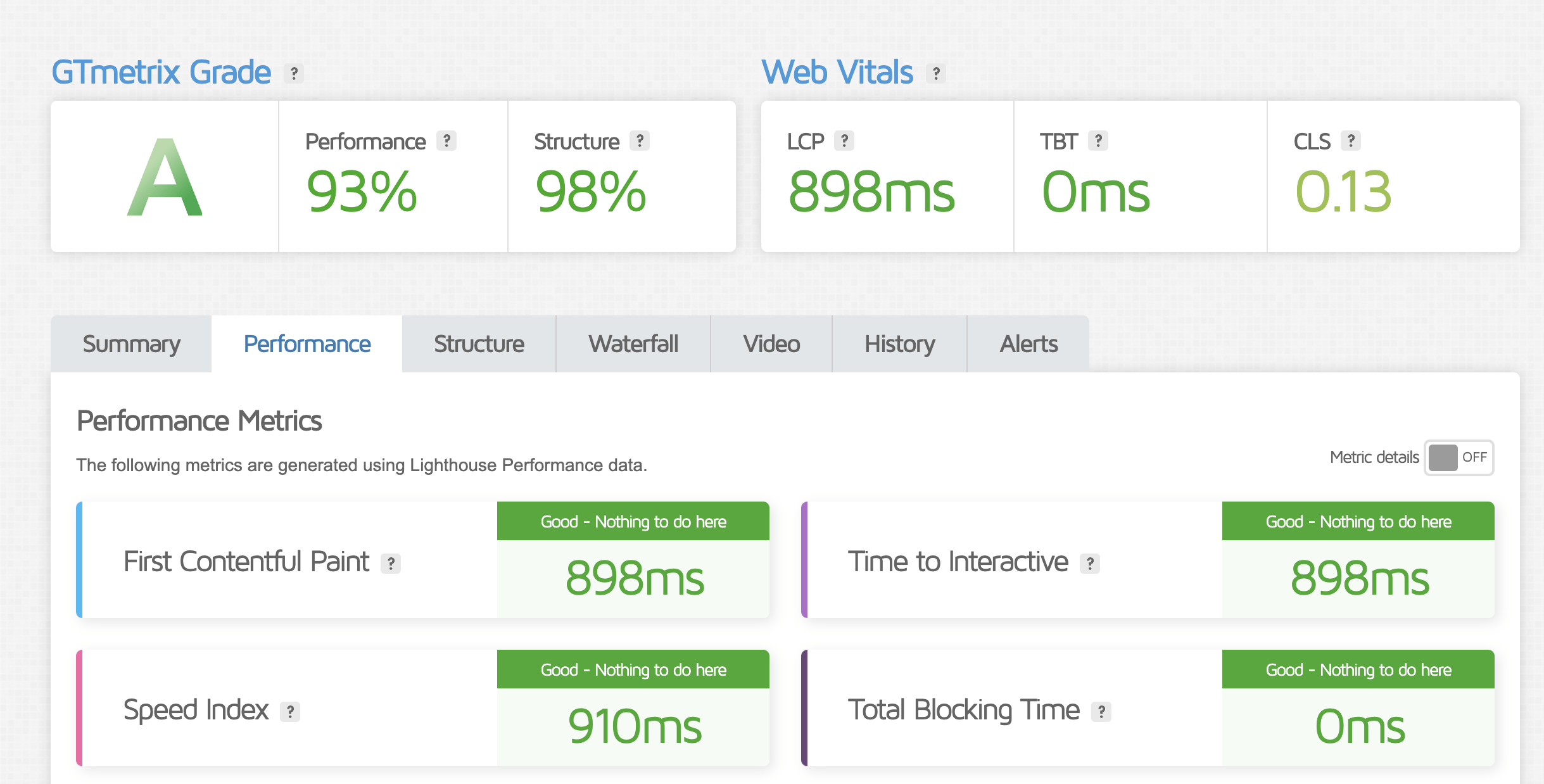Click the Structure score question mark icon
Screen dimensions: 1544x784
(640, 141)
